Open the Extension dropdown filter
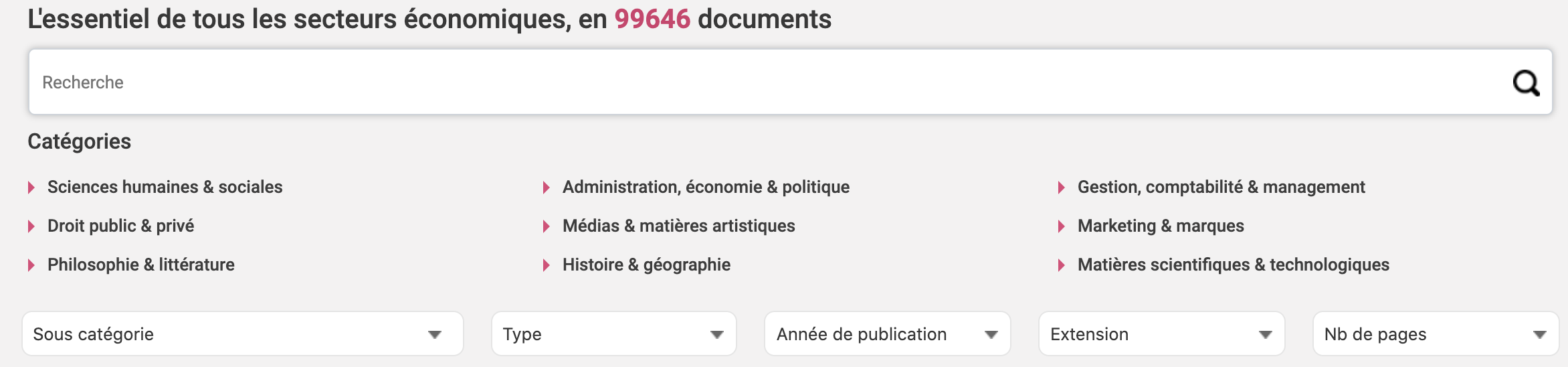This screenshot has width=1568, height=367. point(1161,334)
